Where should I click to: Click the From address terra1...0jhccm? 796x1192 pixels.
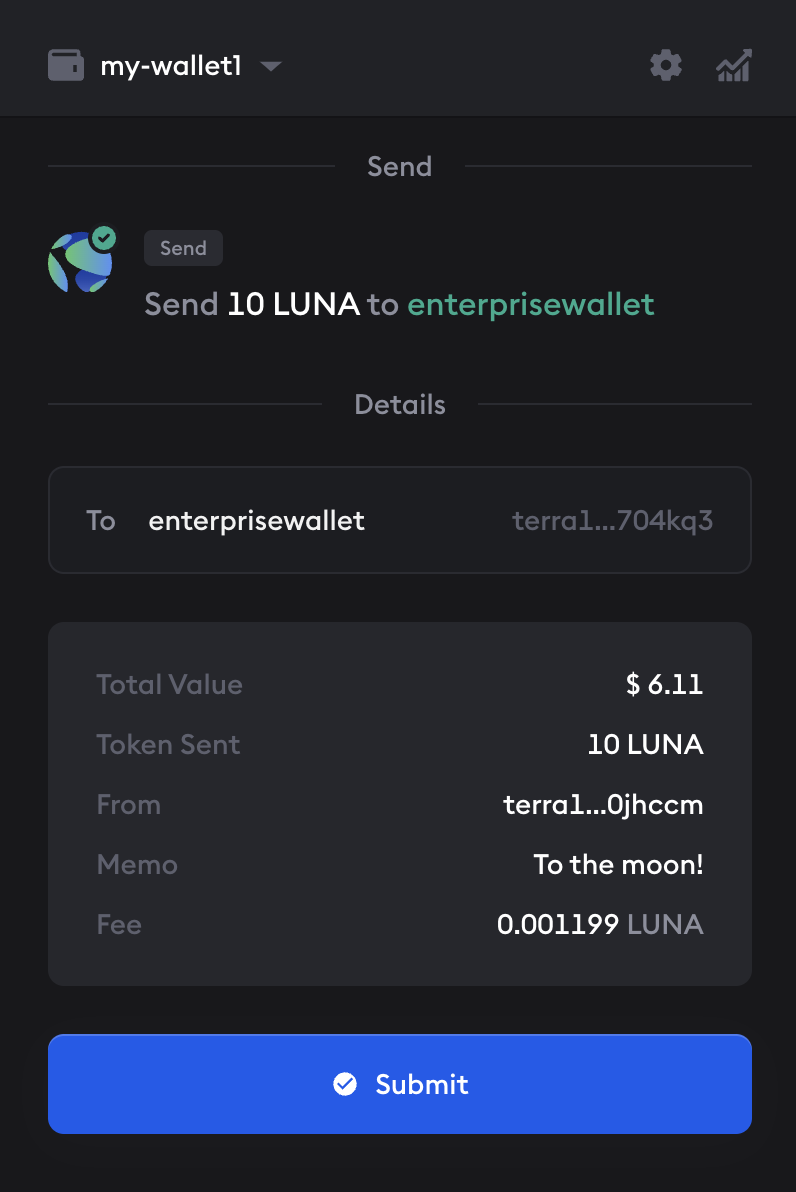tap(603, 805)
